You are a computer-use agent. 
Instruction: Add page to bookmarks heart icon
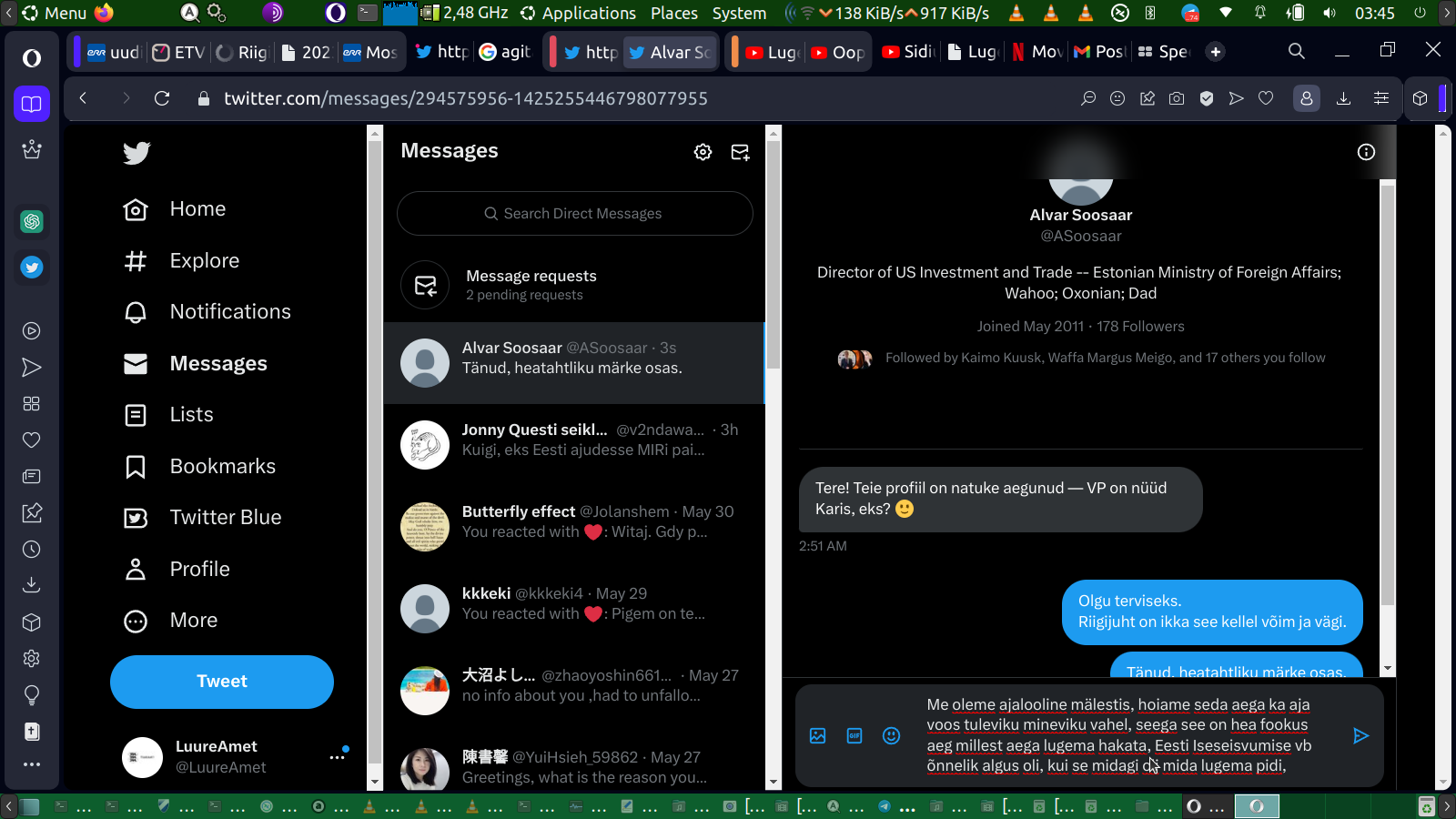coord(1266,98)
